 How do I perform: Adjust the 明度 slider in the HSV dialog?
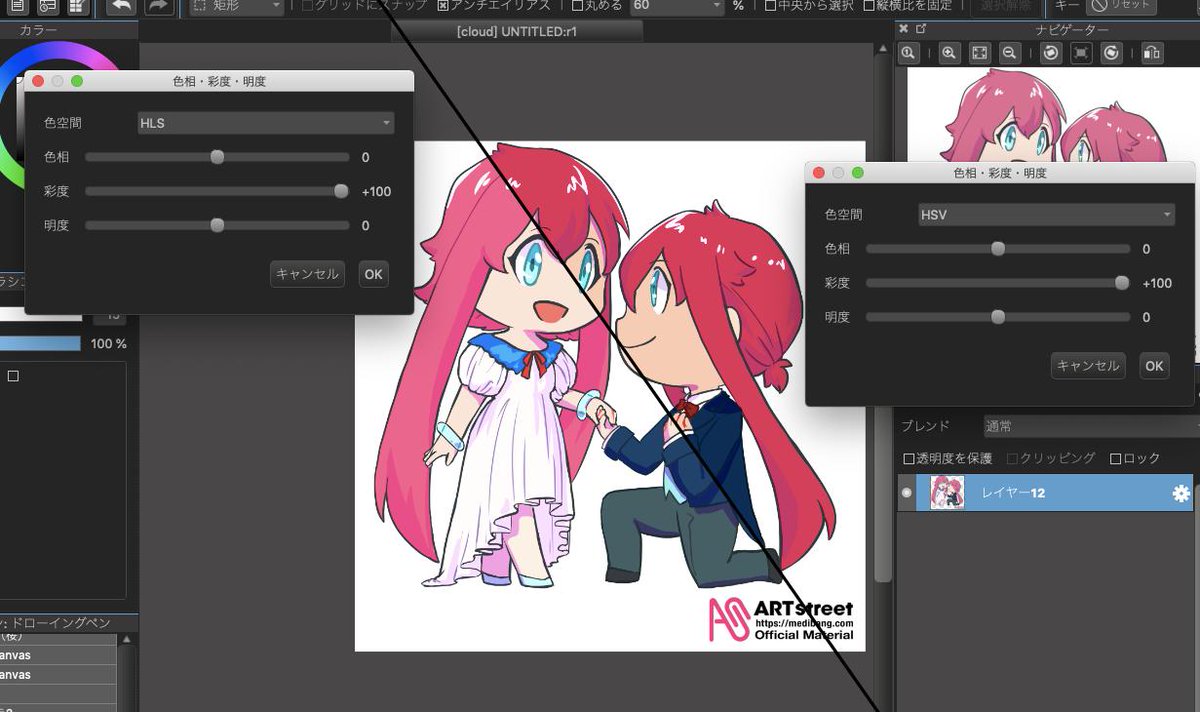click(998, 317)
